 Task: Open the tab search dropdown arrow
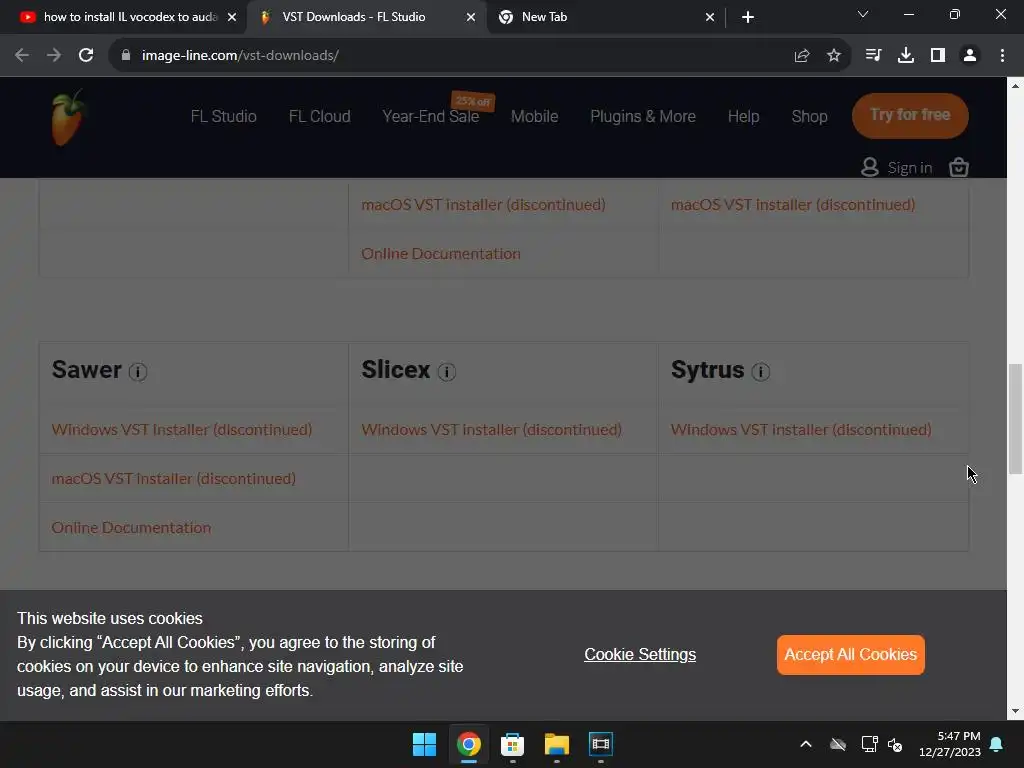(x=863, y=14)
